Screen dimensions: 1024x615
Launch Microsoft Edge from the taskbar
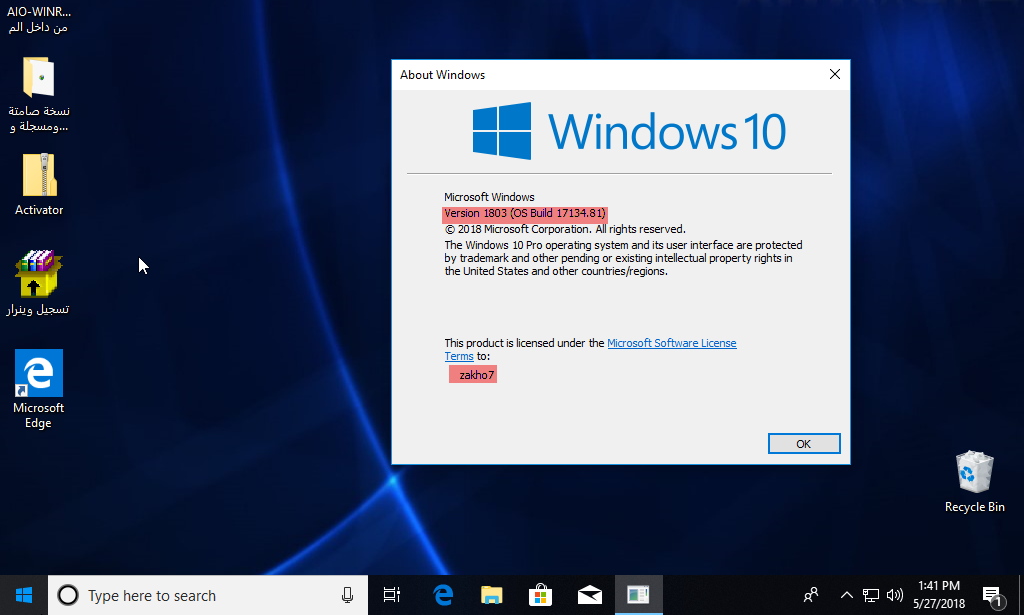(443, 595)
